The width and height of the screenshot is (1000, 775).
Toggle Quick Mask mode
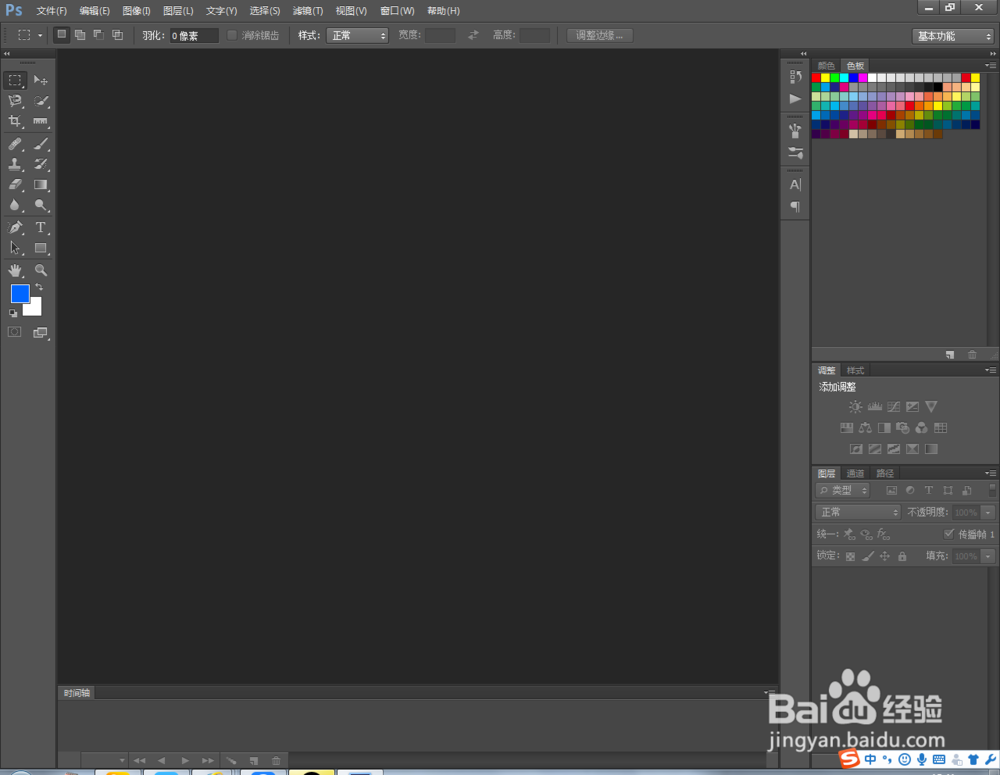(x=15, y=332)
